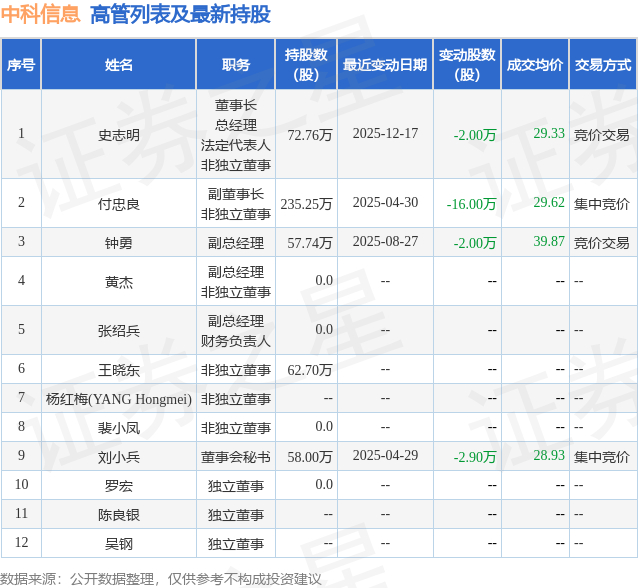The width and height of the screenshot is (638, 588).
Task: Click the 序号 column header
Action: 21,65
